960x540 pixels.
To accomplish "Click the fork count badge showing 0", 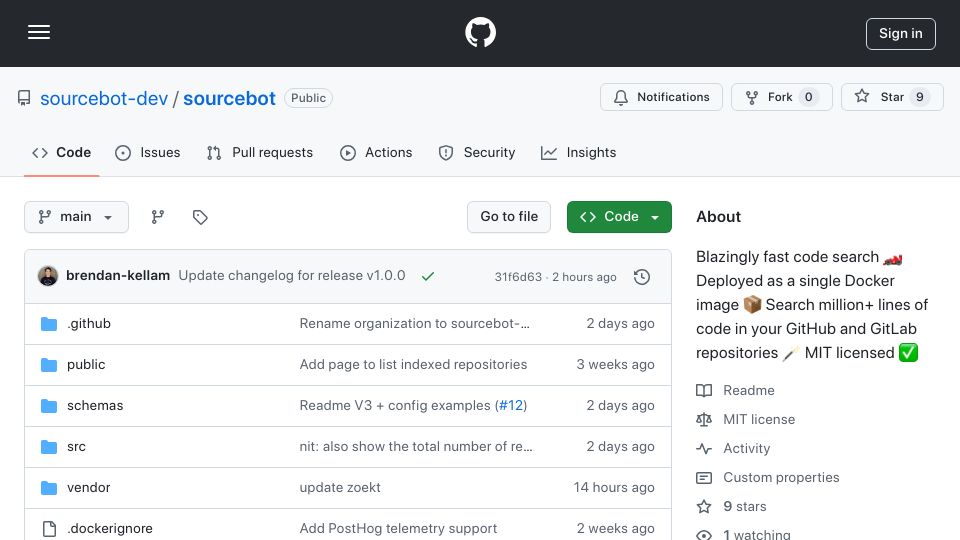I will point(808,97).
